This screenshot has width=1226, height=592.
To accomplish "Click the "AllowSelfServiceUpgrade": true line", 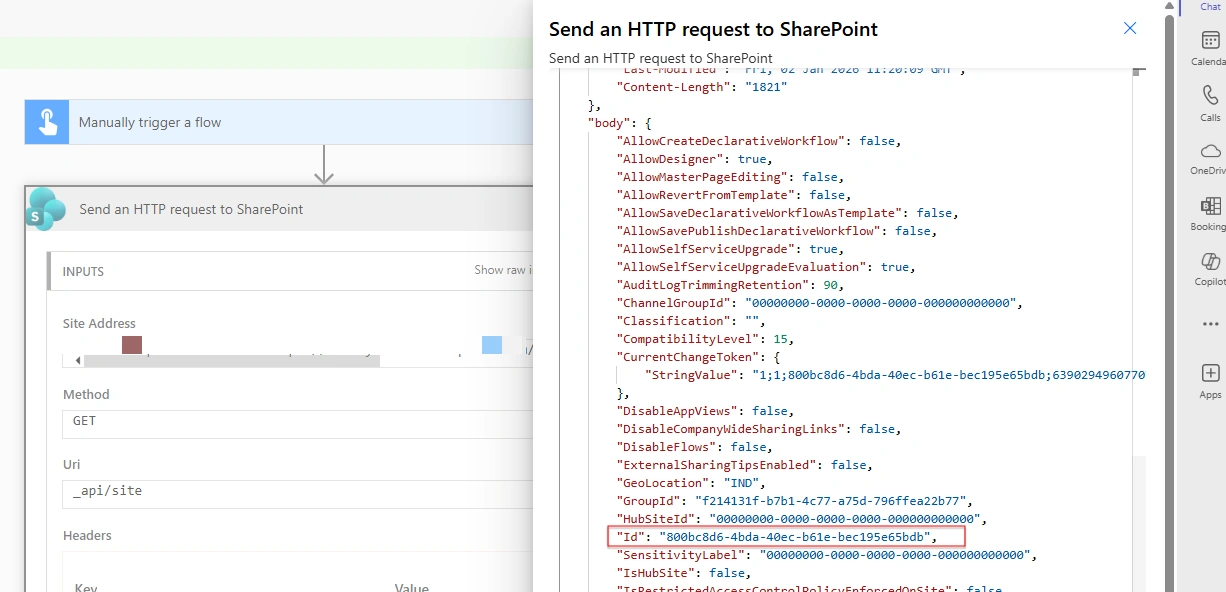I will point(732,249).
